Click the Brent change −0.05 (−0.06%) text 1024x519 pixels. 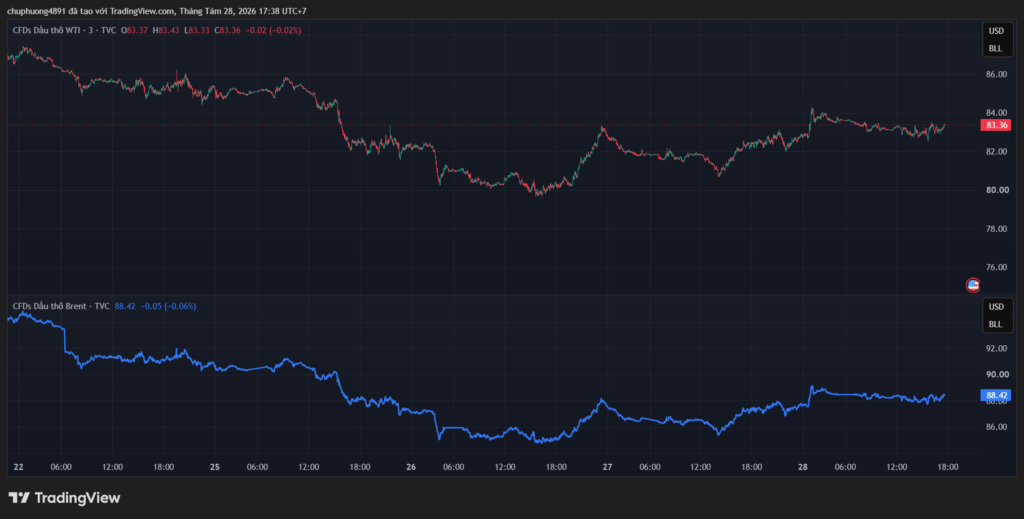pyautogui.click(x=168, y=306)
